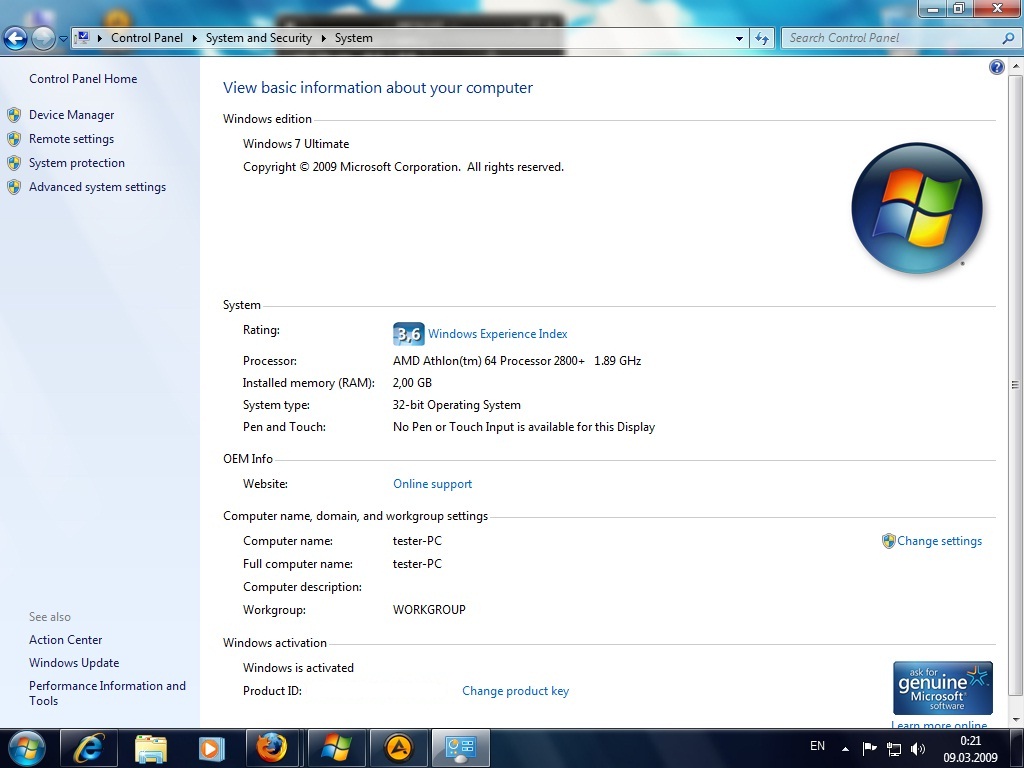The height and width of the screenshot is (768, 1024).
Task: Expand the arrow after Control Panel breadcrumb
Action: pos(195,39)
